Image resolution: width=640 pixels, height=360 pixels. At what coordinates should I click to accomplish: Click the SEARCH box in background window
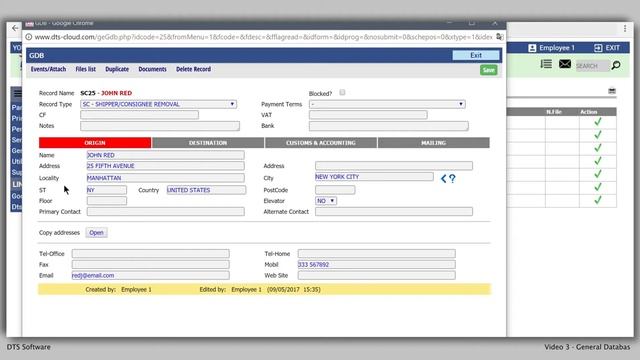(593, 66)
